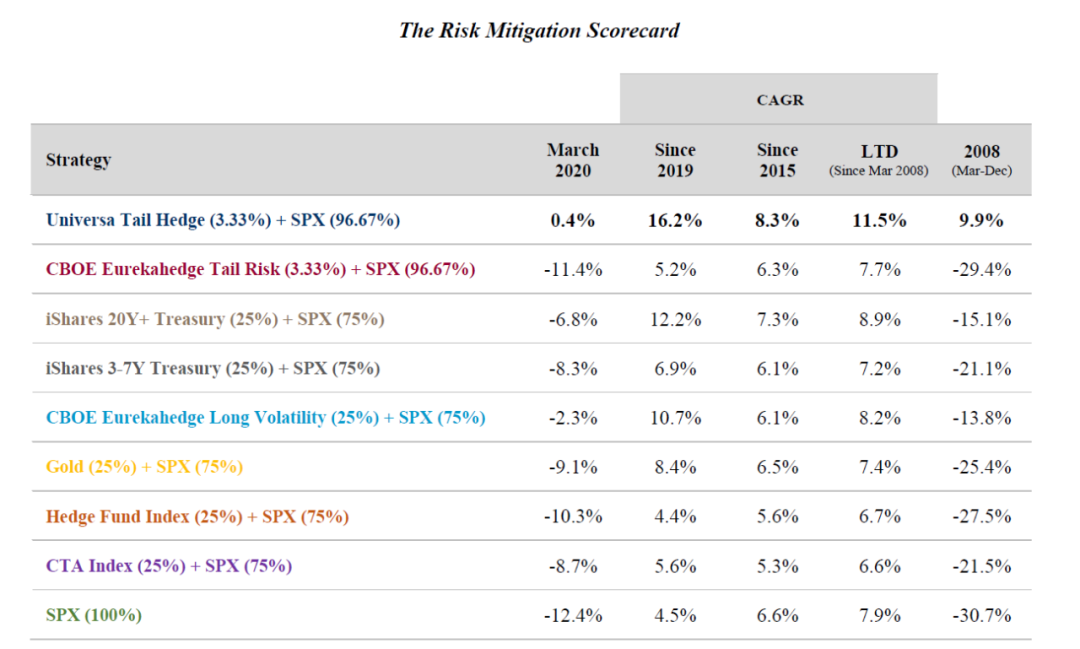1080x649 pixels.
Task: Select the CAGR header cell
Action: 779,100
